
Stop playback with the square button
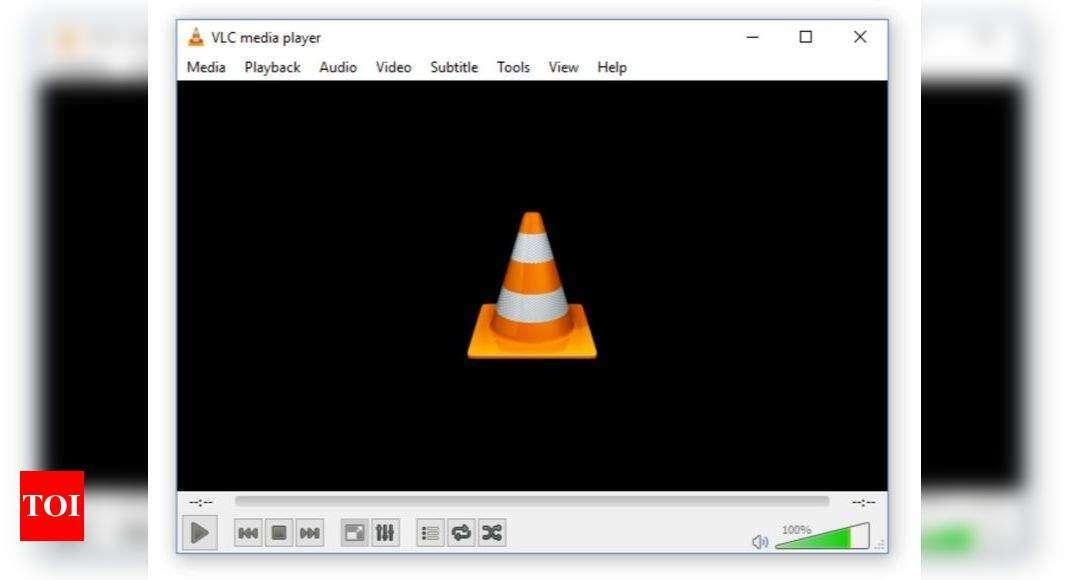[x=279, y=533]
